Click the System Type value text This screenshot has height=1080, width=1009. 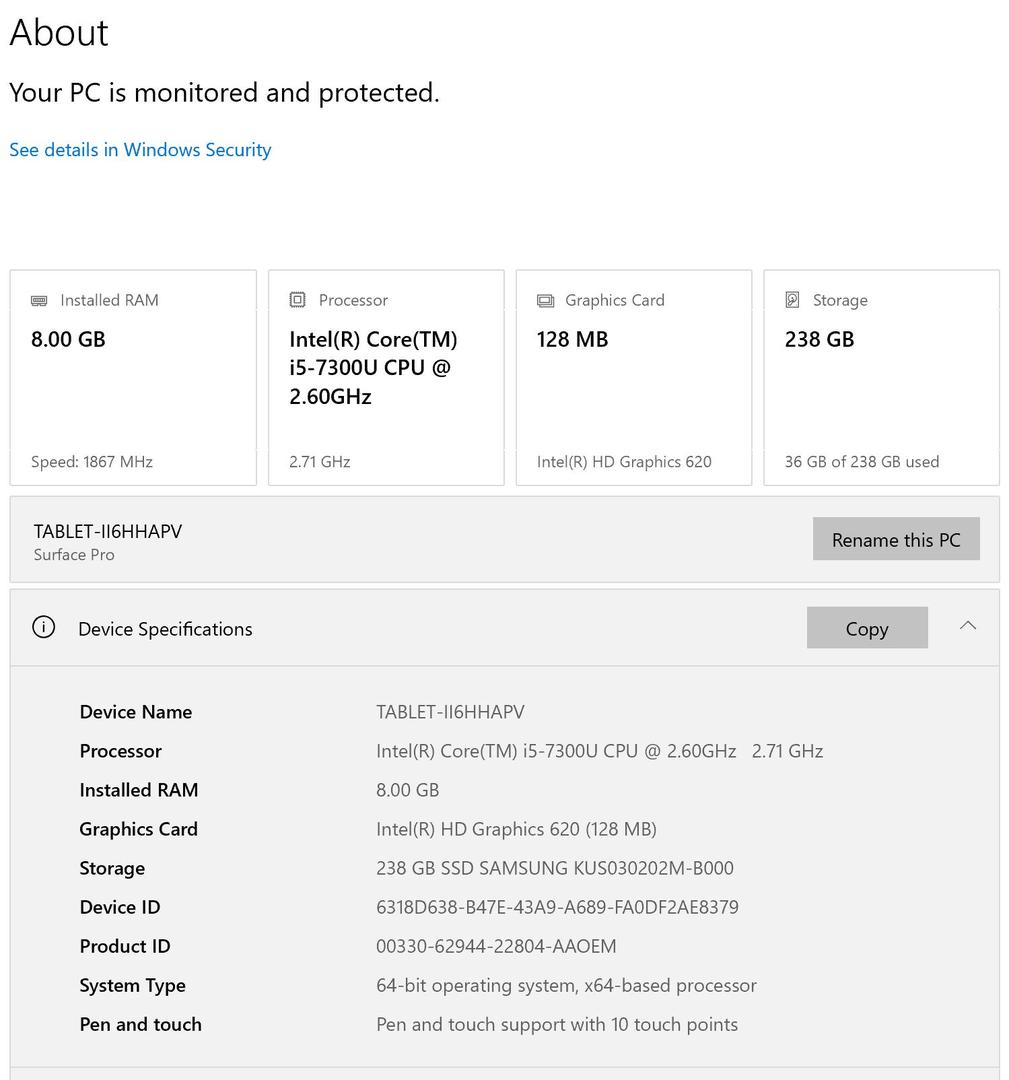point(566,986)
